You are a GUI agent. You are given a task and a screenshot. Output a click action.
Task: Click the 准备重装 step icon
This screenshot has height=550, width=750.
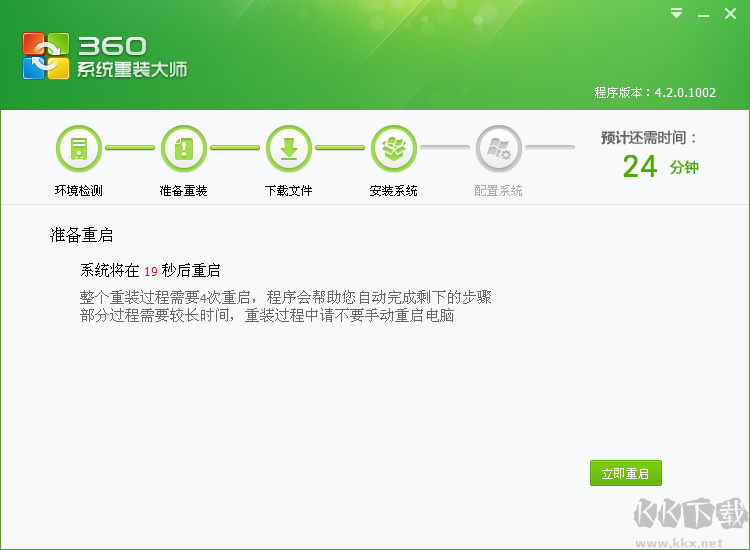coord(183,148)
